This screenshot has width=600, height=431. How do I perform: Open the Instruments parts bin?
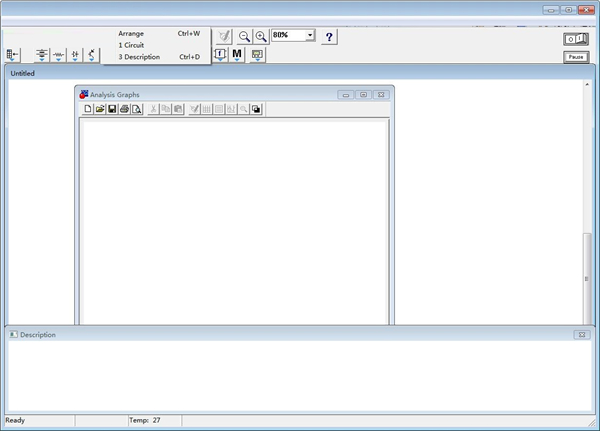point(257,55)
